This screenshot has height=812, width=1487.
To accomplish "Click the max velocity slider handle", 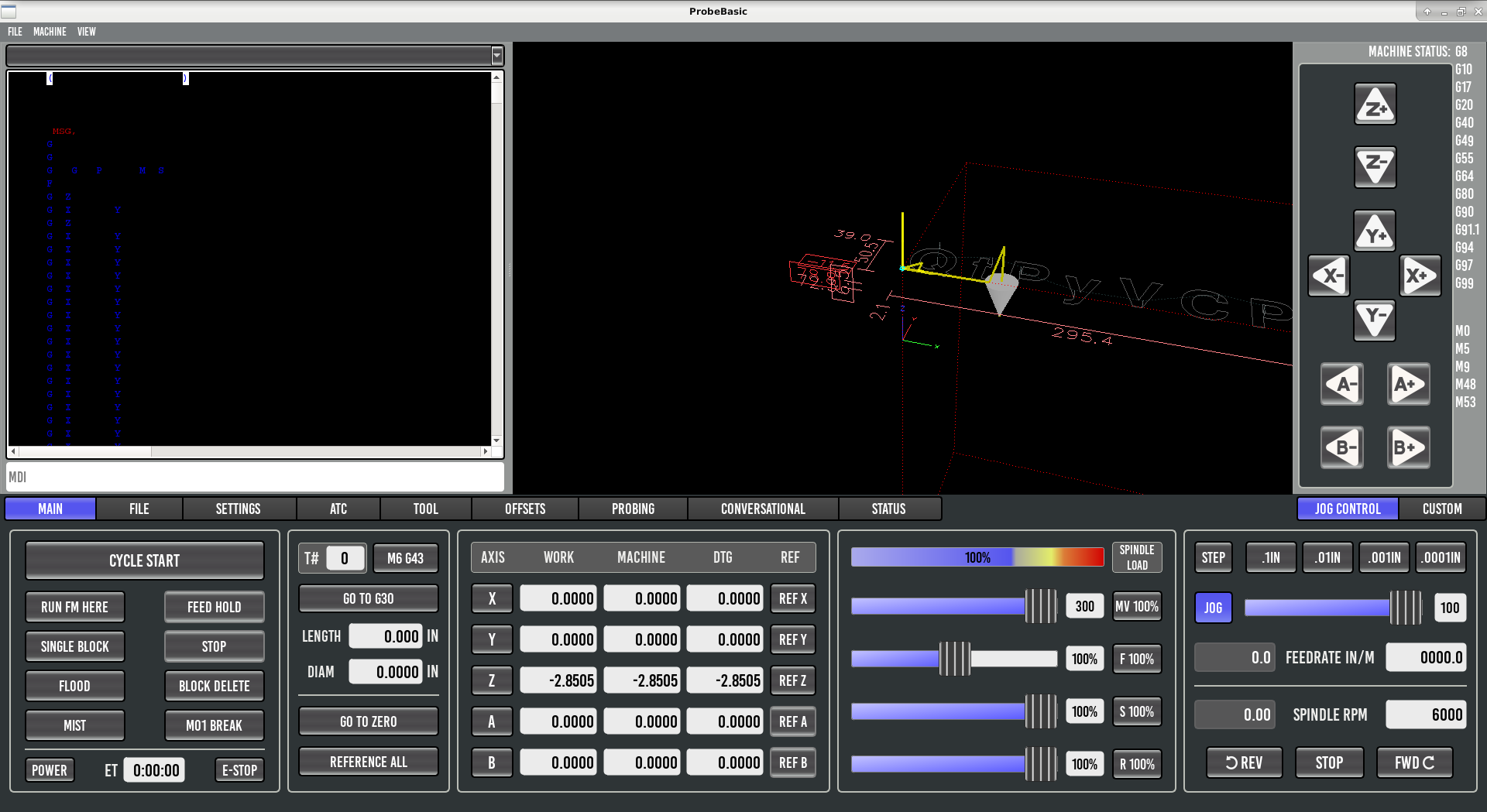I will 1041,606.
